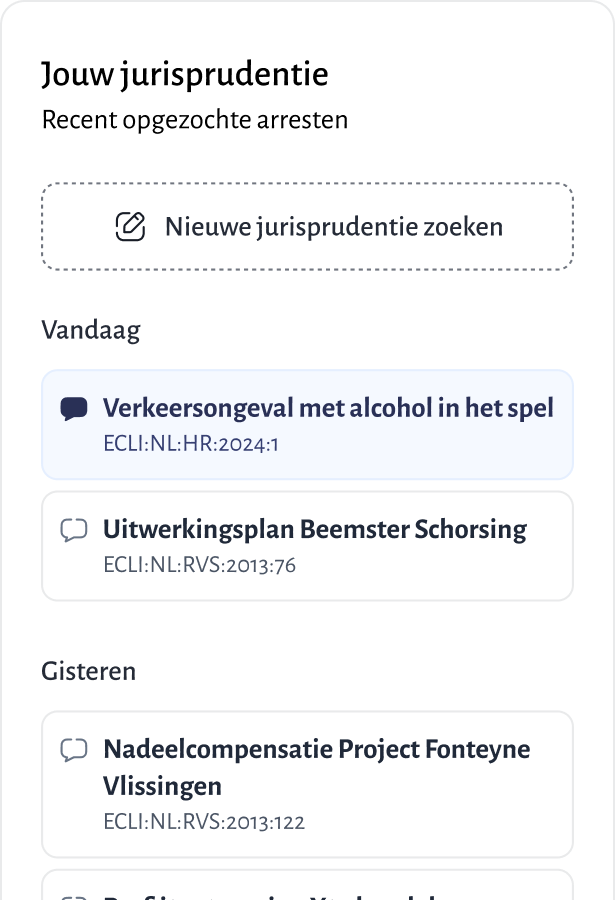The height and width of the screenshot is (900, 615).
Task: Click the Recent opgezochte arresten subtitle
Action: pos(195,120)
